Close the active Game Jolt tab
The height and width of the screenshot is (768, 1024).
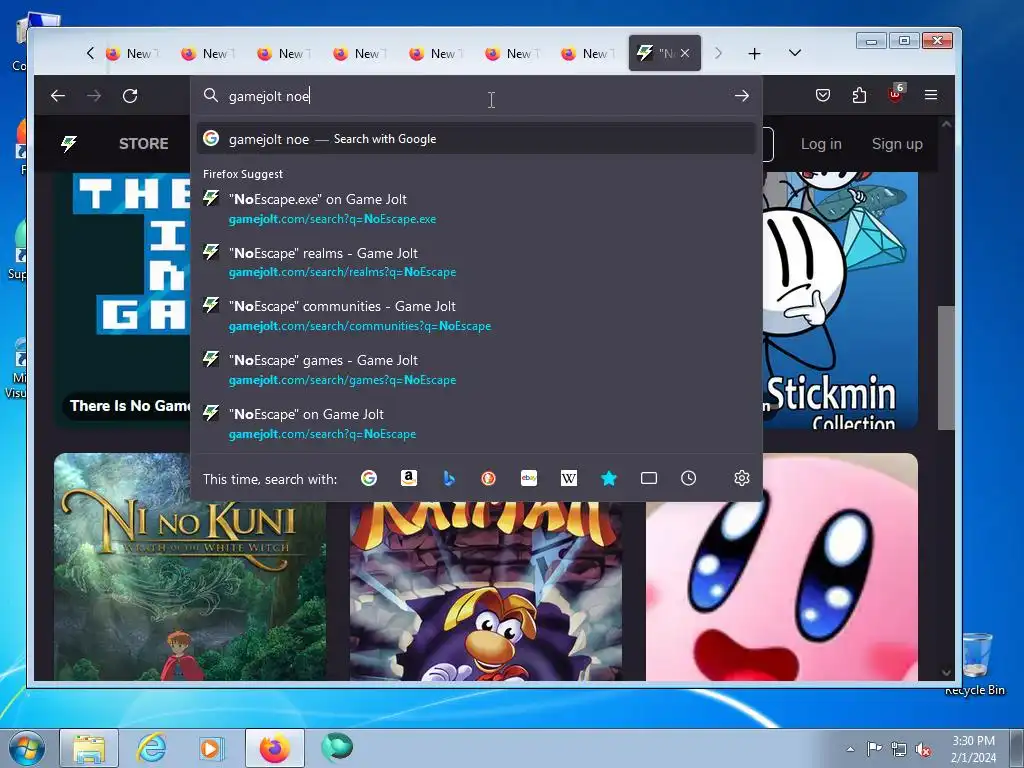[684, 53]
